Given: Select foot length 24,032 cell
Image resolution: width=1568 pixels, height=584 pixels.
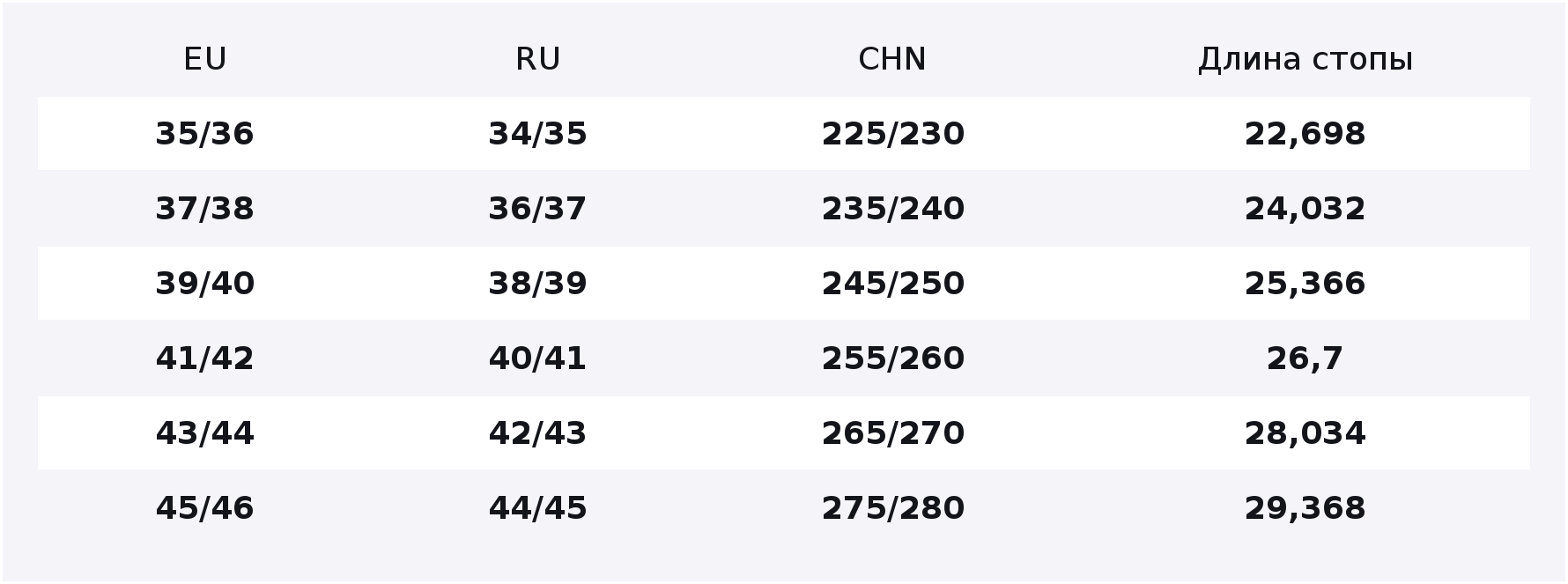Looking at the screenshot, I should pos(1305,209).
